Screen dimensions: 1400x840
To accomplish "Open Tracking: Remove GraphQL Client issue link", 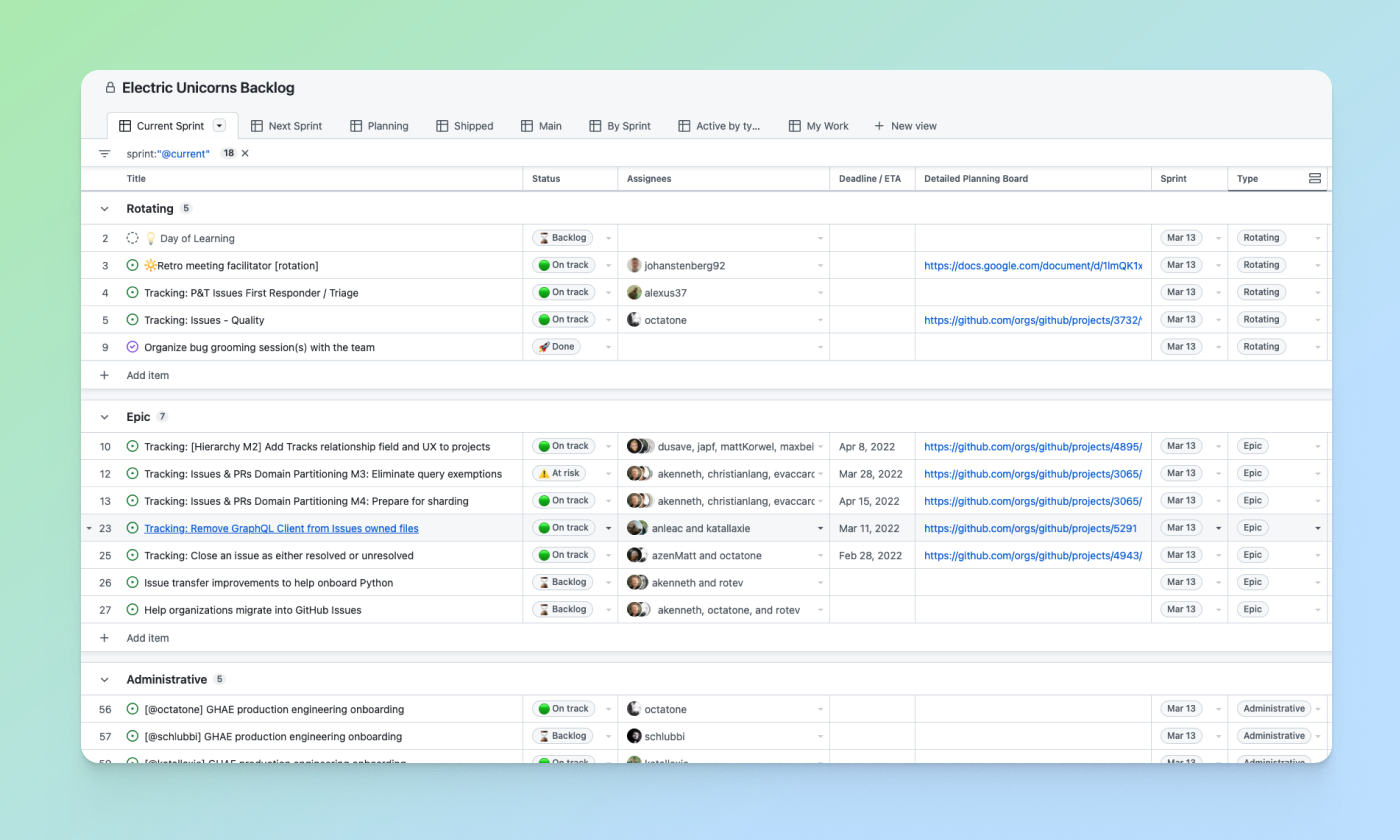I will 281,528.
